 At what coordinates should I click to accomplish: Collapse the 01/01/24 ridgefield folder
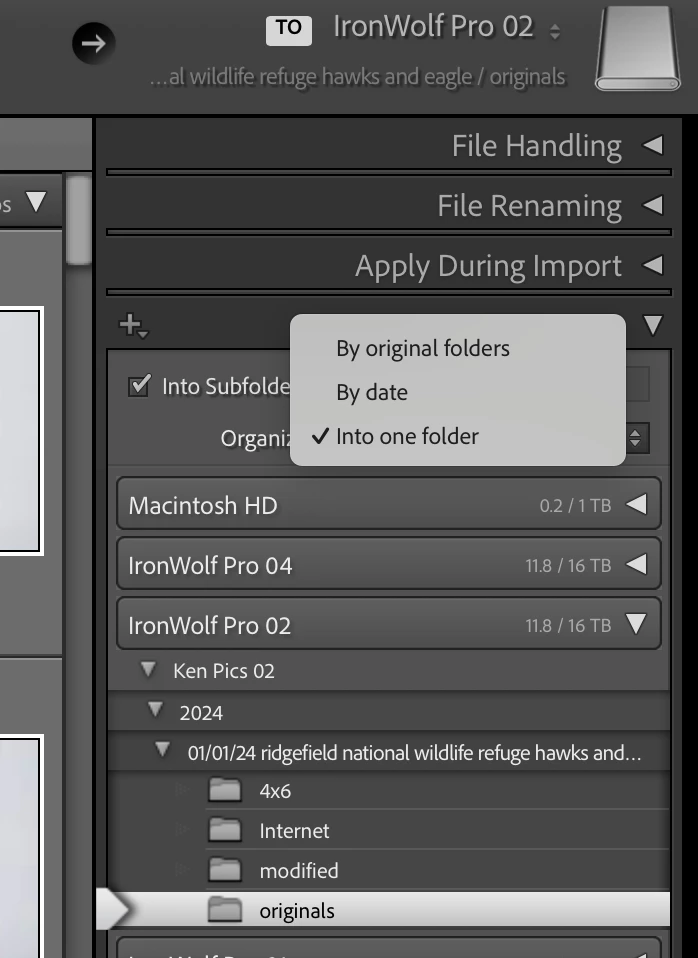click(162, 750)
